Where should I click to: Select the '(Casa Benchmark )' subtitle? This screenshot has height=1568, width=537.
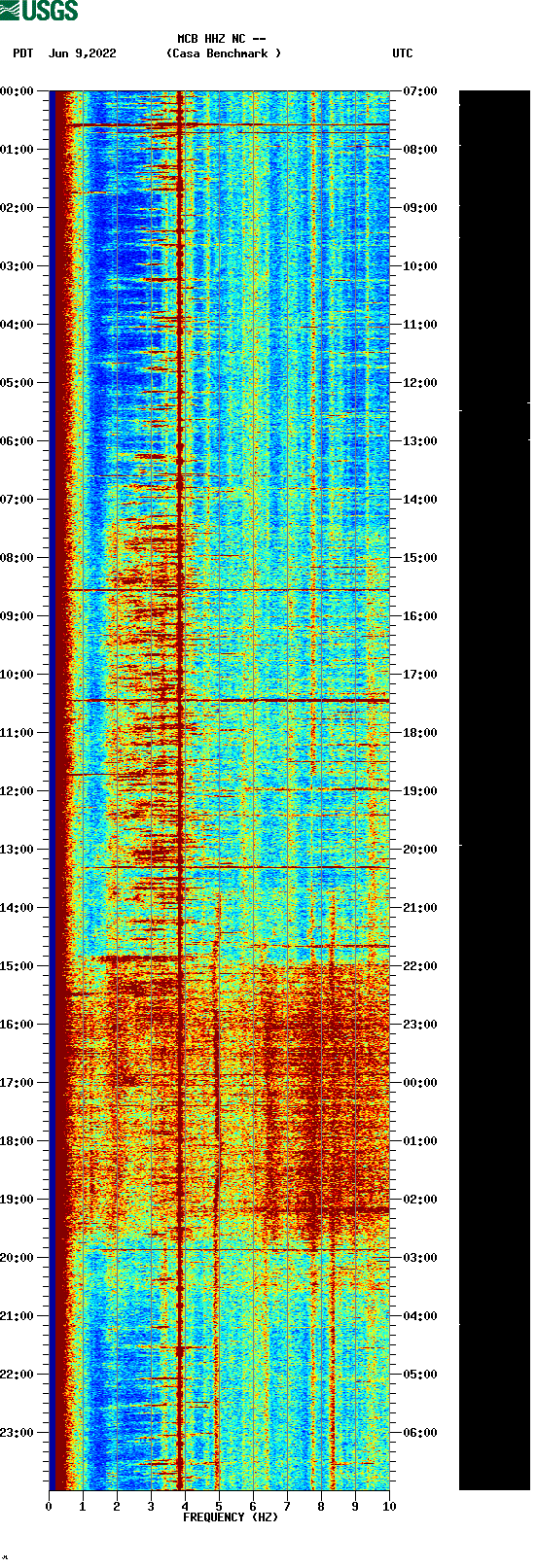tap(224, 53)
